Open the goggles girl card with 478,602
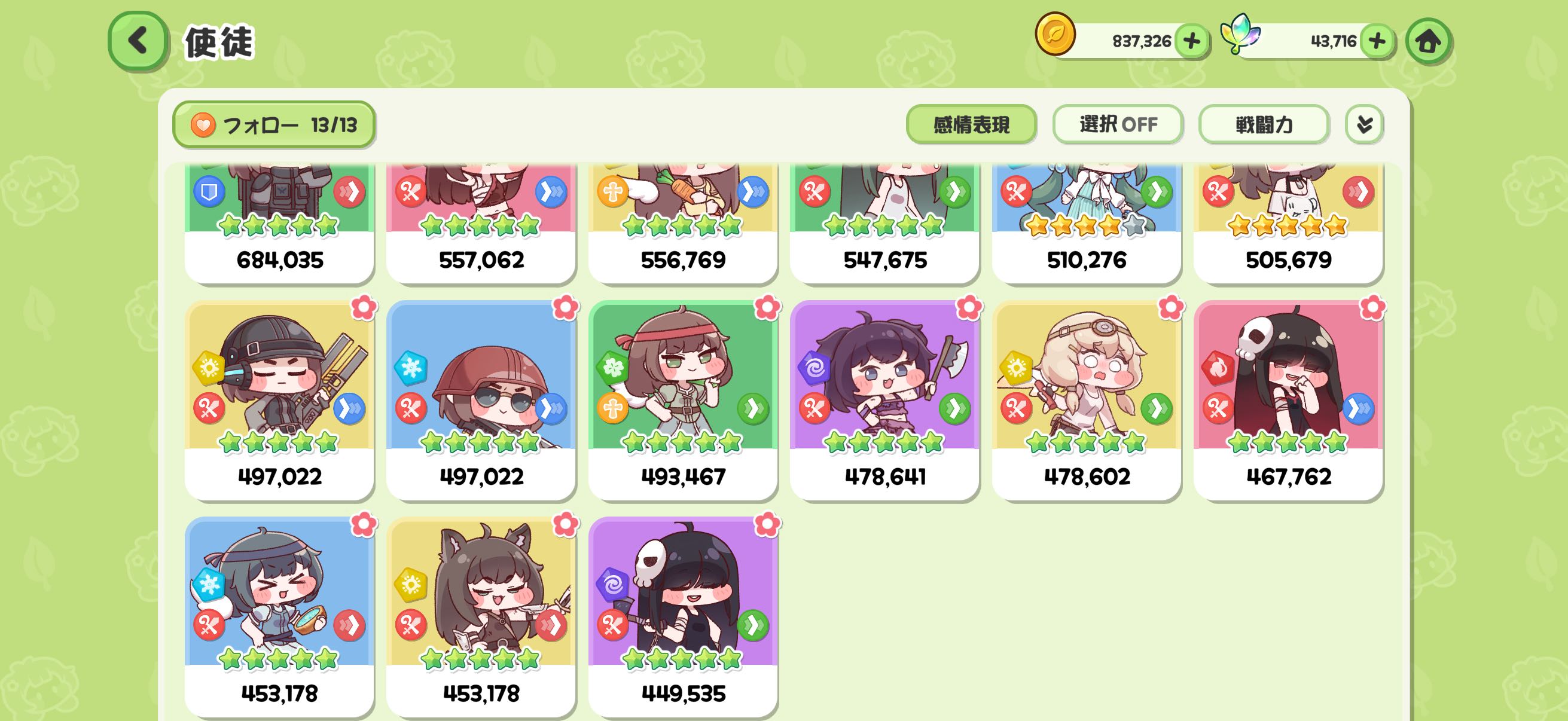The width and height of the screenshot is (1568, 721). (x=1087, y=401)
